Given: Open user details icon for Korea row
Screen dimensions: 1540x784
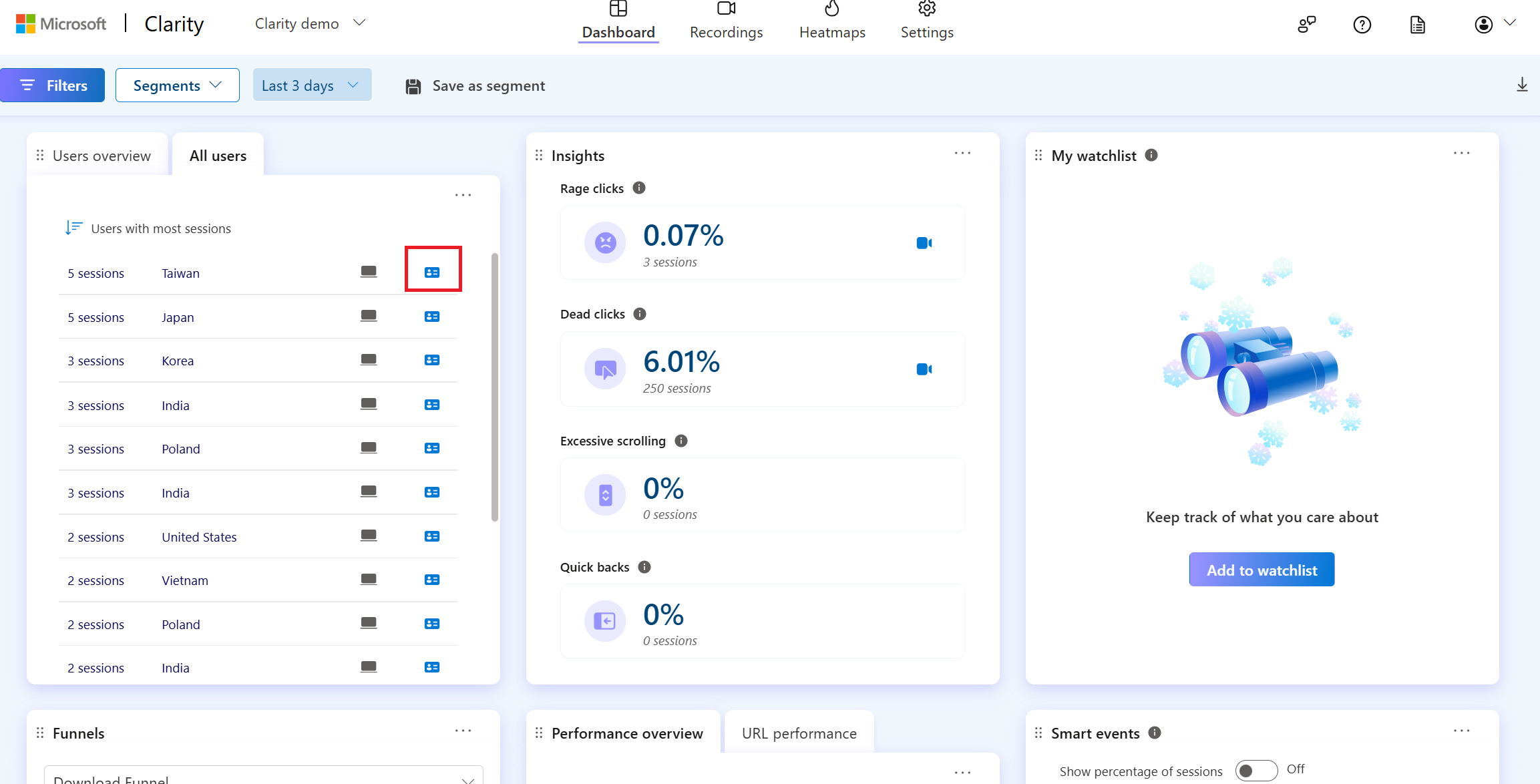Looking at the screenshot, I should [432, 360].
